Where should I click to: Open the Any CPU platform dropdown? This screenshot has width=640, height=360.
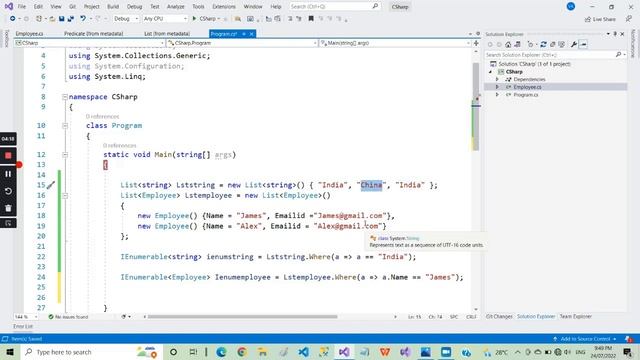(x=165, y=19)
